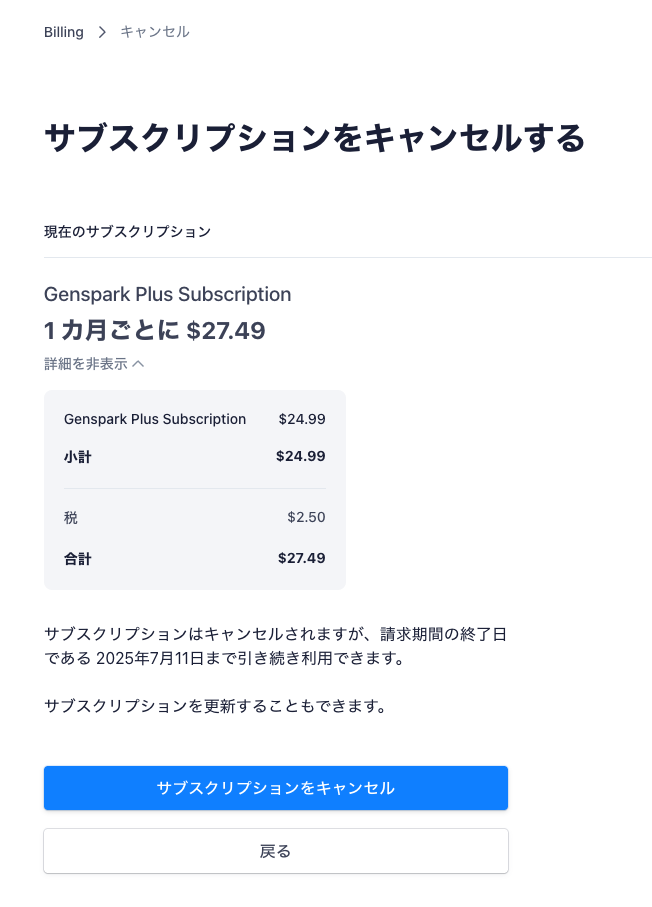Image resolution: width=652 pixels, height=907 pixels.
Task: Click the bold $24.99 subtotal amount
Action: pos(300,456)
